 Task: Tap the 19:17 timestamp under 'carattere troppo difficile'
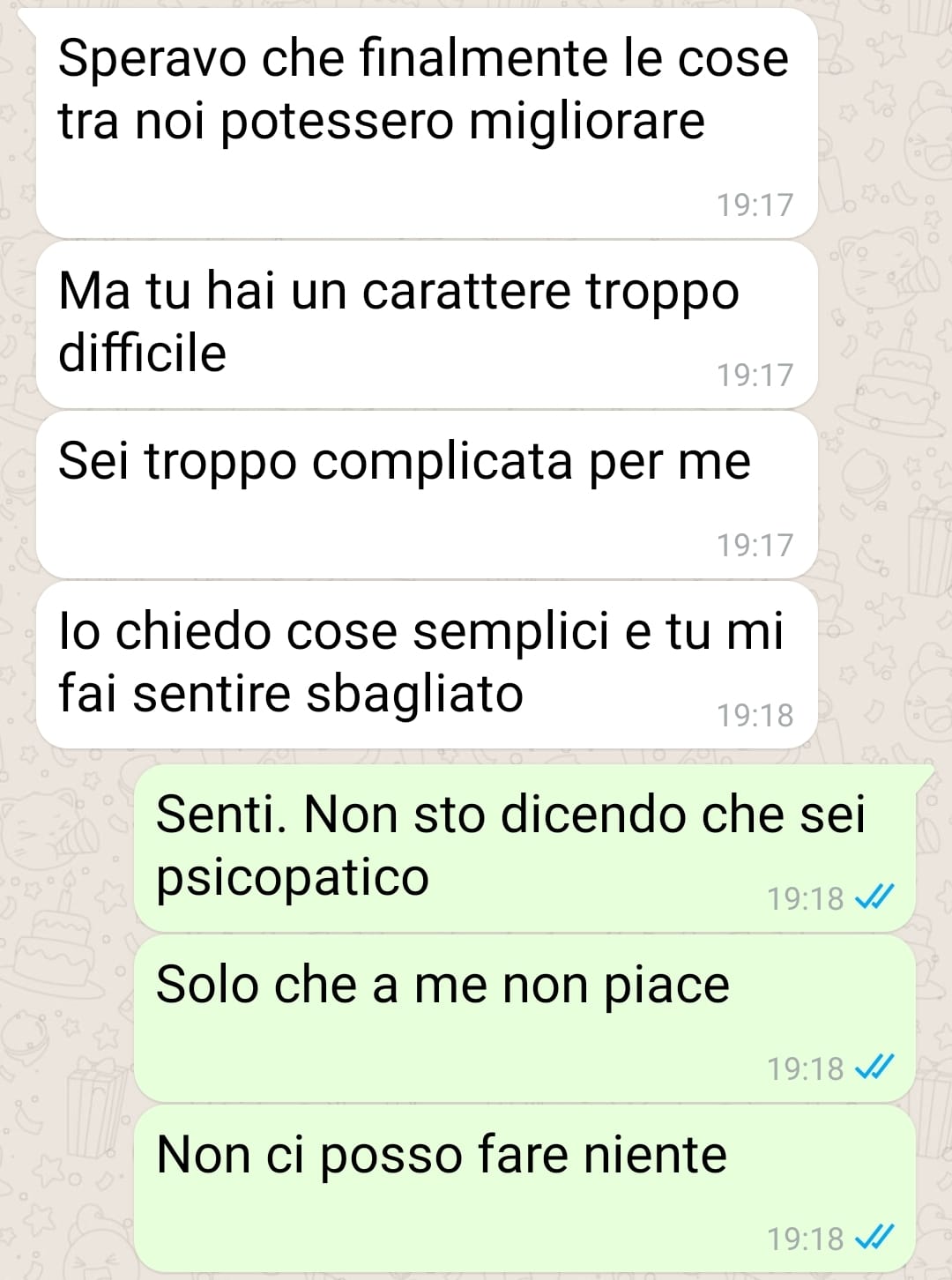tap(755, 375)
